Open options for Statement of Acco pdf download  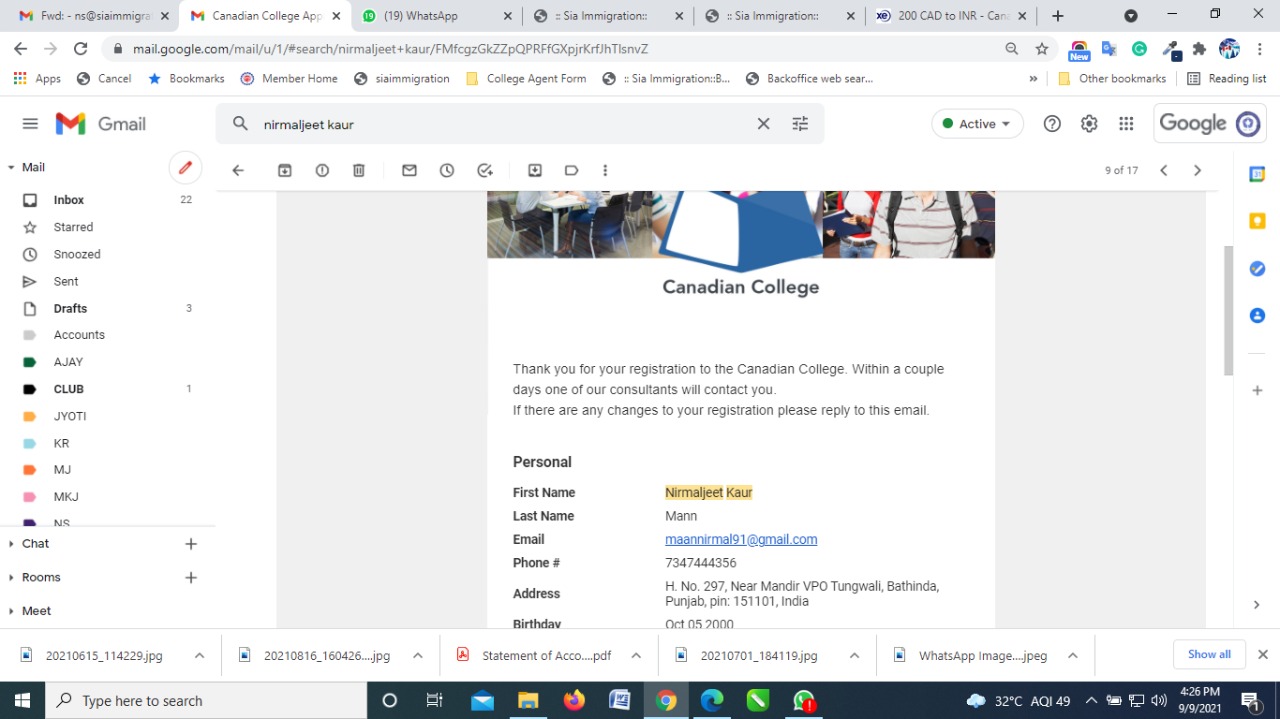[636, 656]
